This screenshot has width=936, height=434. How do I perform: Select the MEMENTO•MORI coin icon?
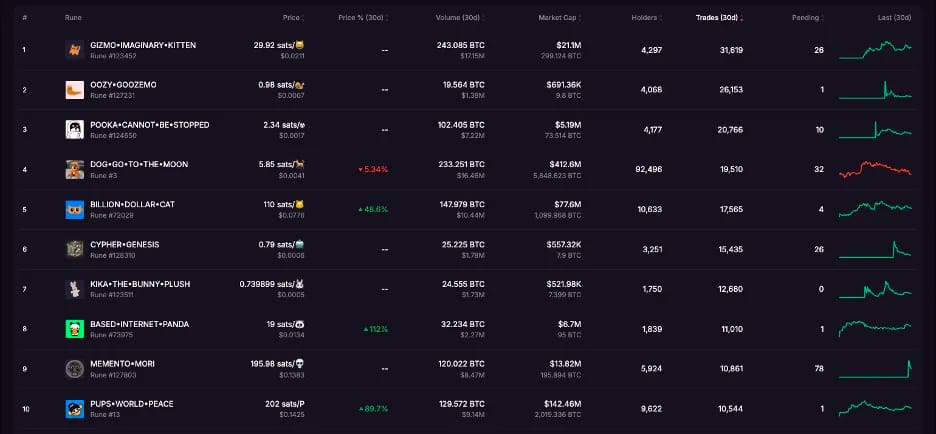click(x=75, y=369)
